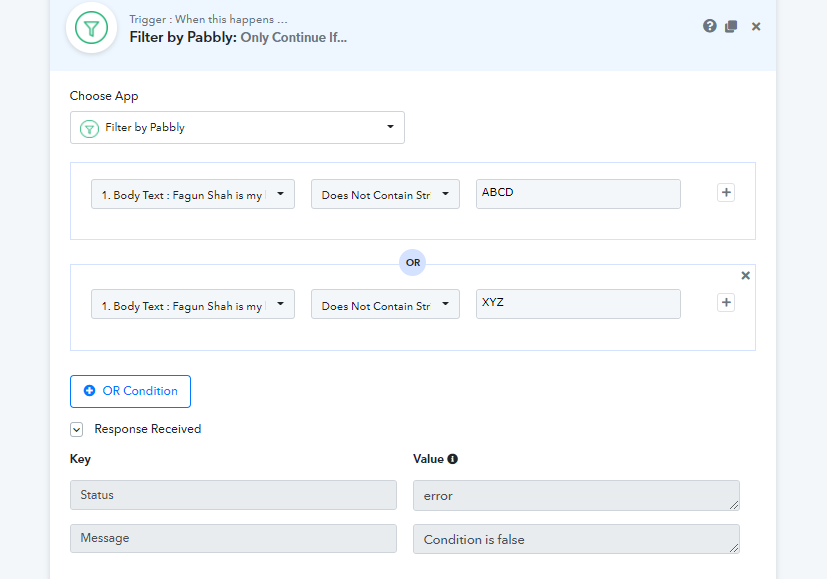The image size is (827, 579).
Task: Open the help question mark icon
Action: pyautogui.click(x=709, y=26)
